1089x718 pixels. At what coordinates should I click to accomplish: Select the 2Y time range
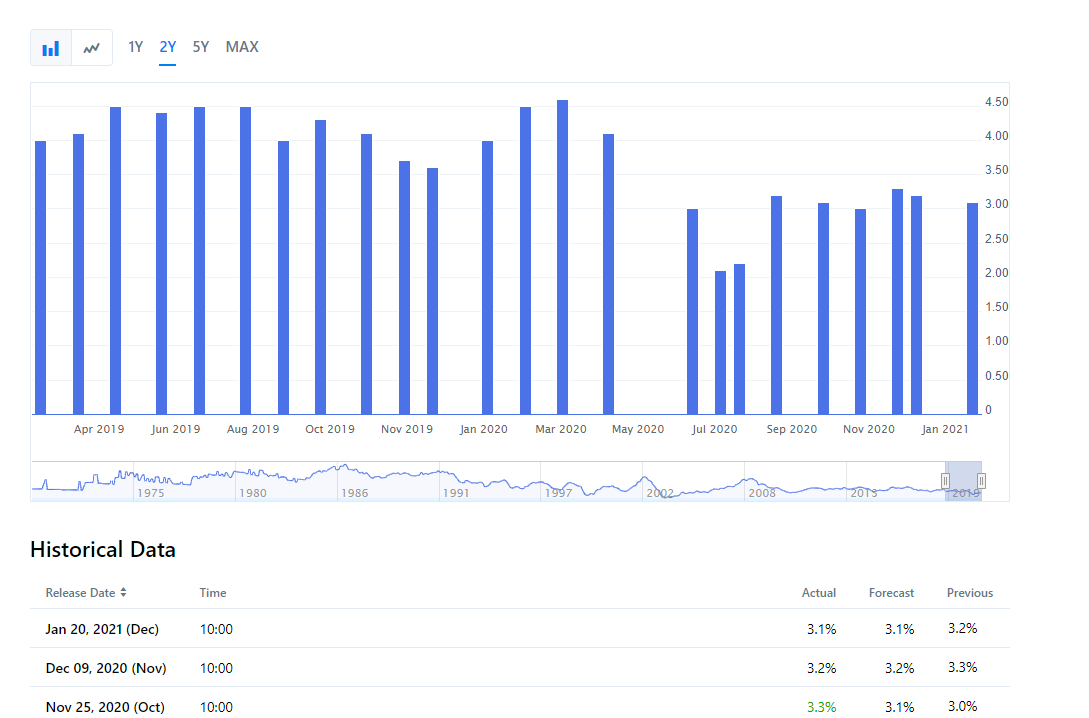pyautogui.click(x=167, y=47)
